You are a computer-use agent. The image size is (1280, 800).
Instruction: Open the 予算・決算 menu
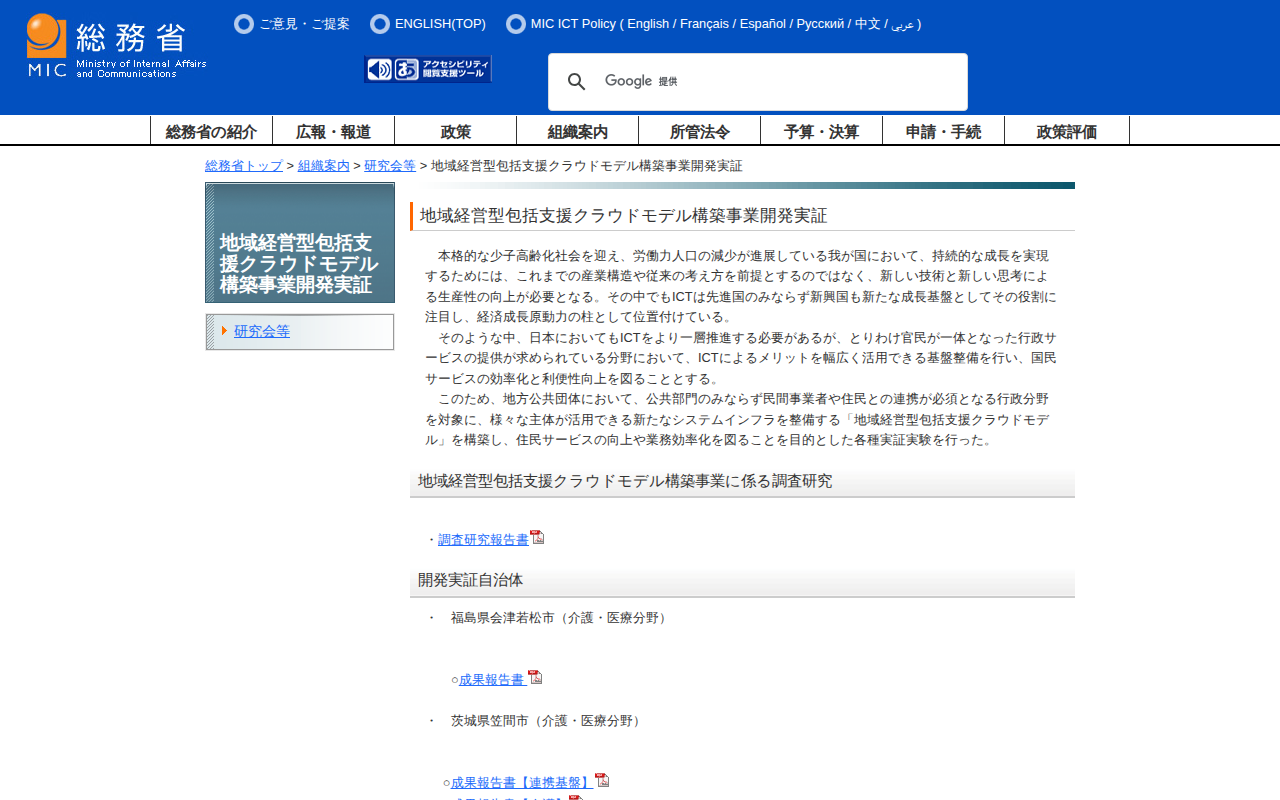click(x=821, y=131)
